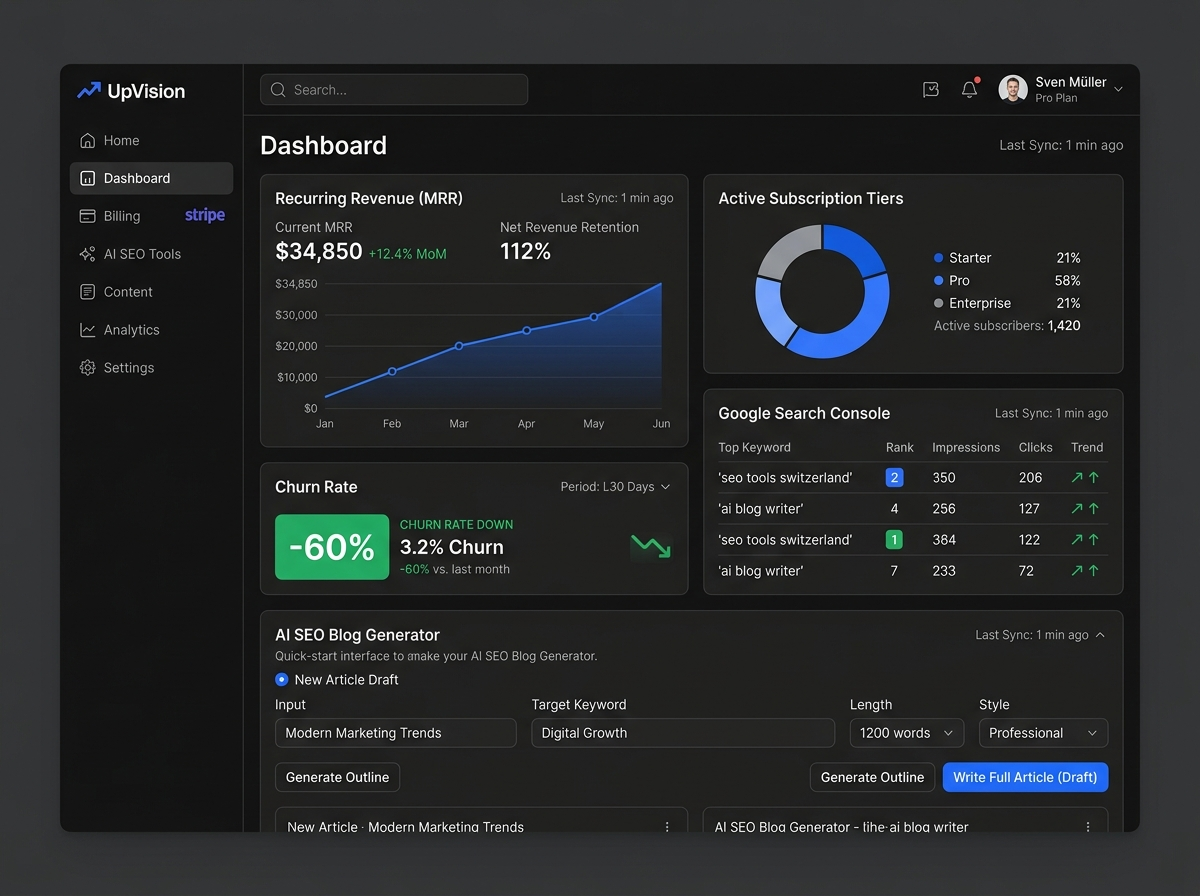Click the Top Keyword column header
Viewport: 1200px width, 896px height.
(755, 447)
